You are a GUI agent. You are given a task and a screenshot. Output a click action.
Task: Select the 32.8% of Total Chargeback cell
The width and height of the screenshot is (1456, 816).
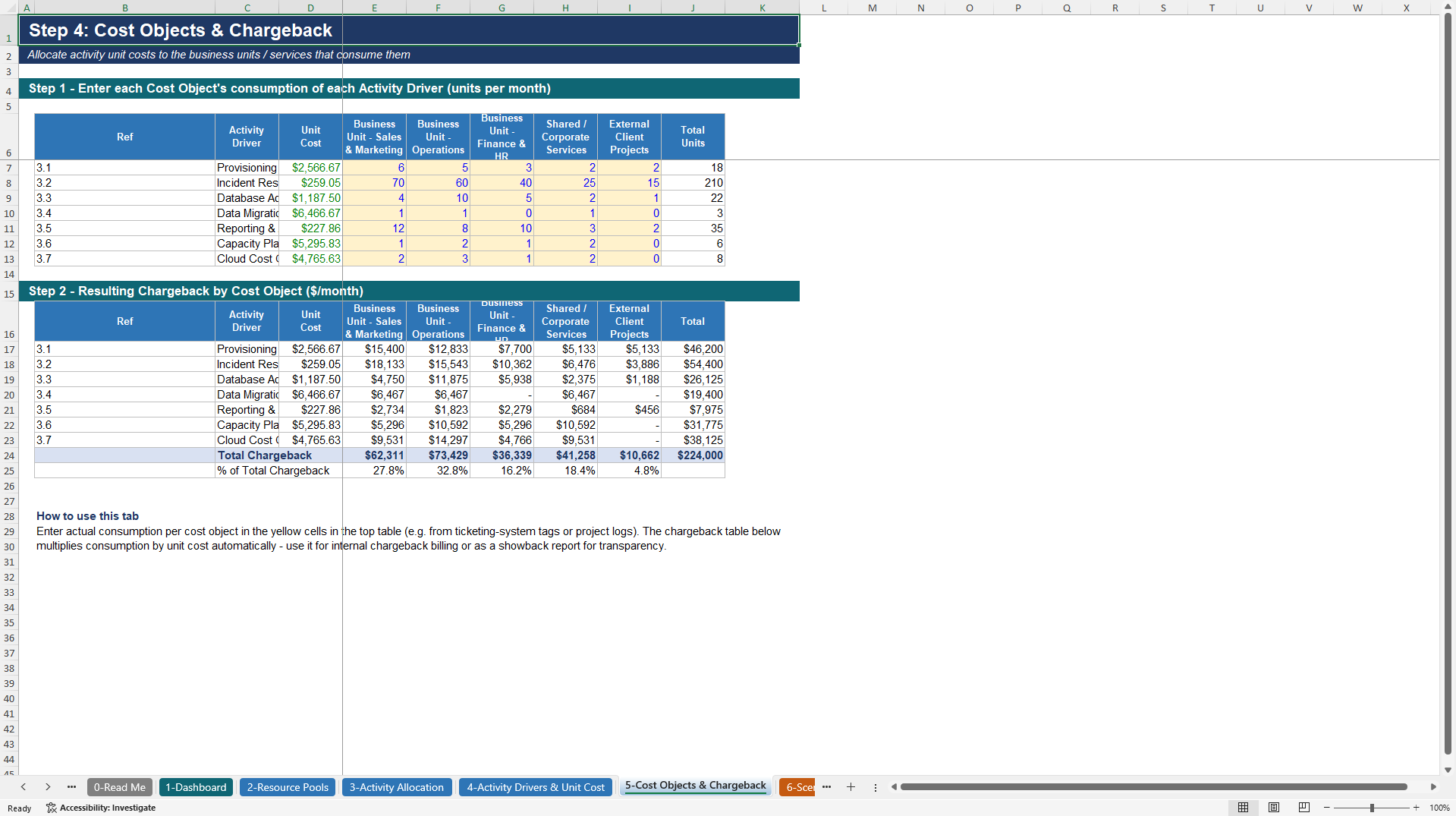coord(439,471)
